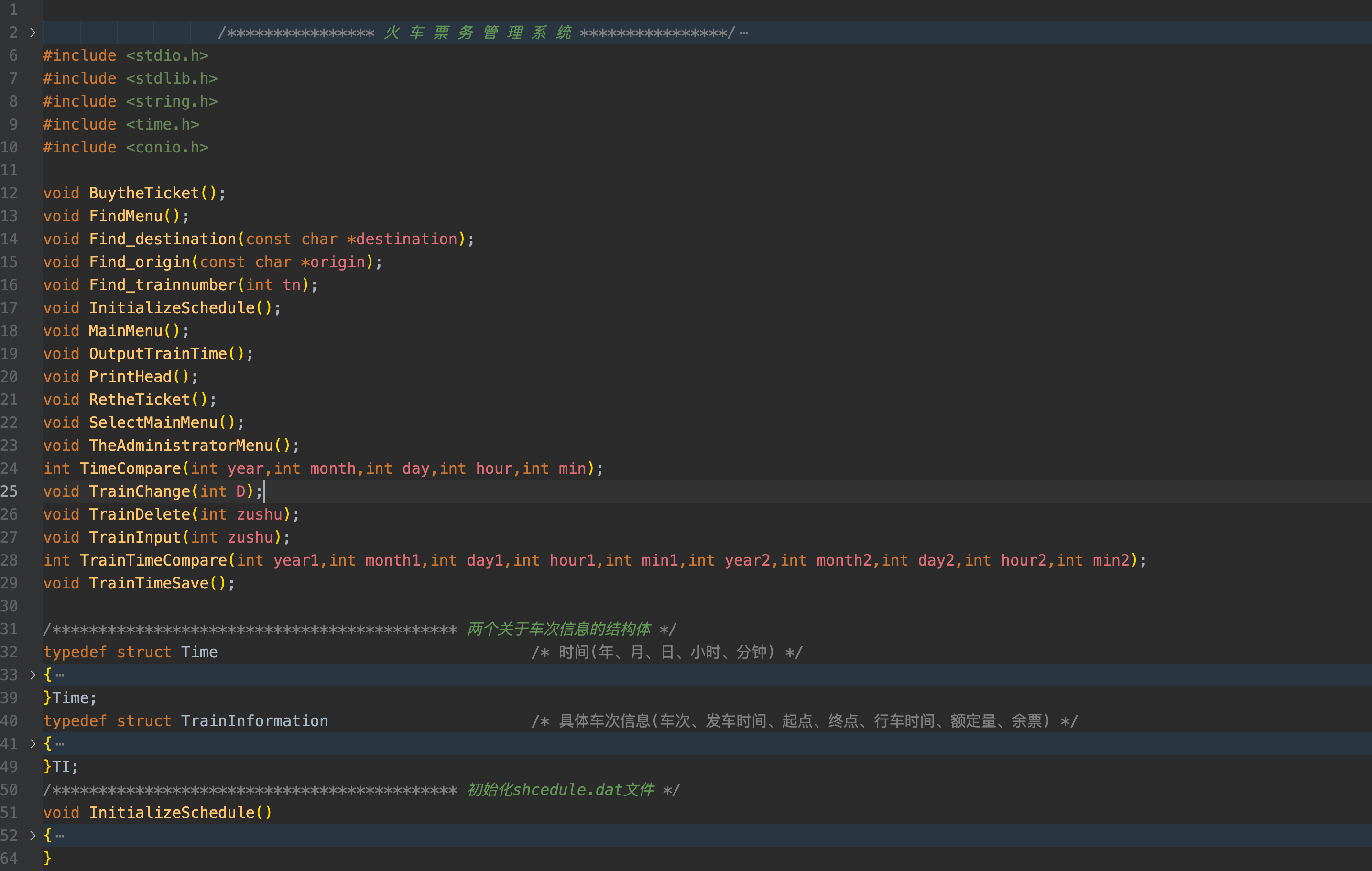Click the <conio.h> include text
The width and height of the screenshot is (1372, 871).
coord(167,148)
